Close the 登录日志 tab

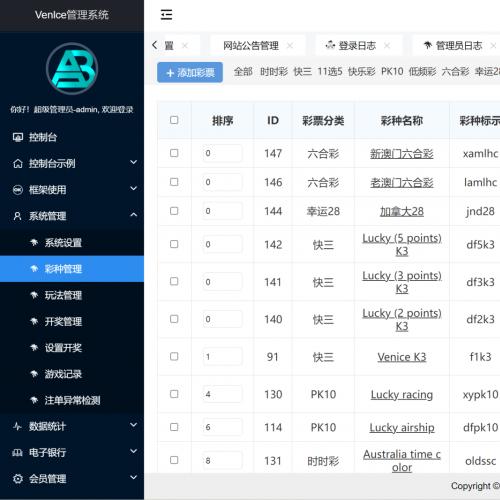[387, 45]
